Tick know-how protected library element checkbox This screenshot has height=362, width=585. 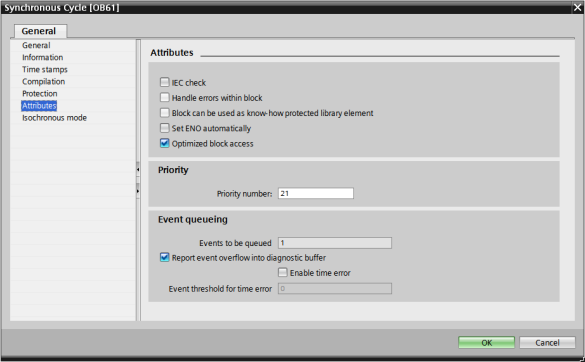click(165, 113)
